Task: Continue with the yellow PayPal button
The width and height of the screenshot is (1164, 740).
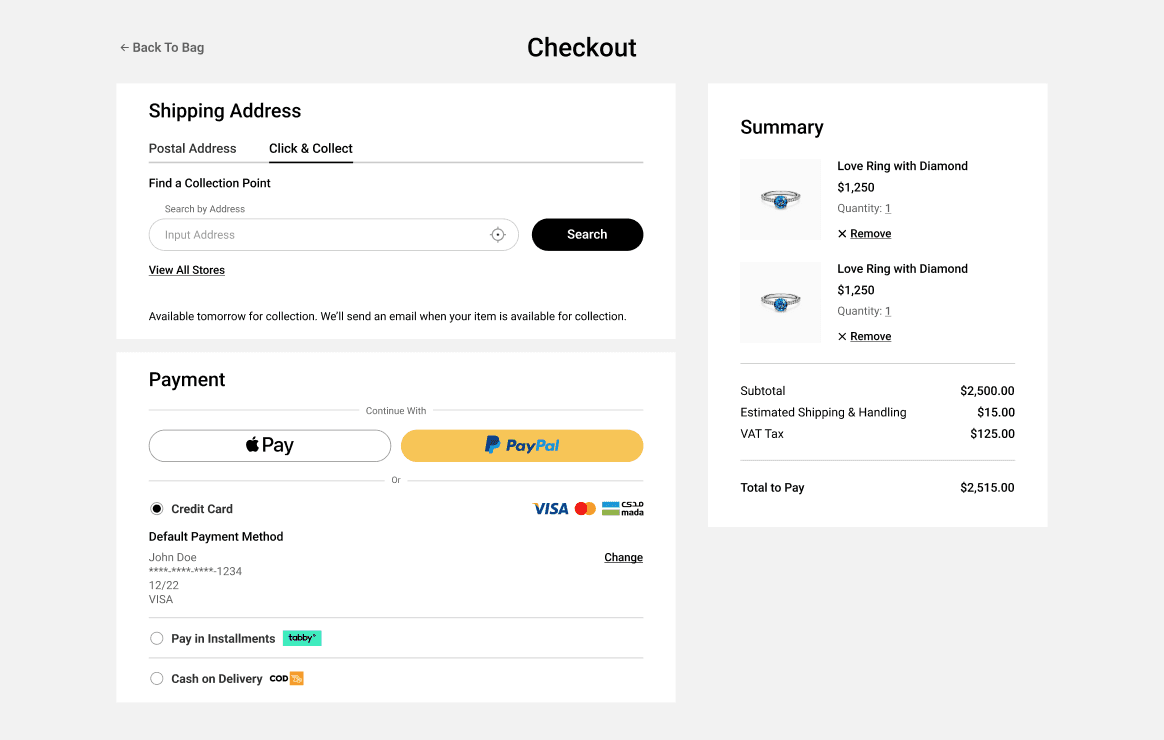Action: point(522,446)
